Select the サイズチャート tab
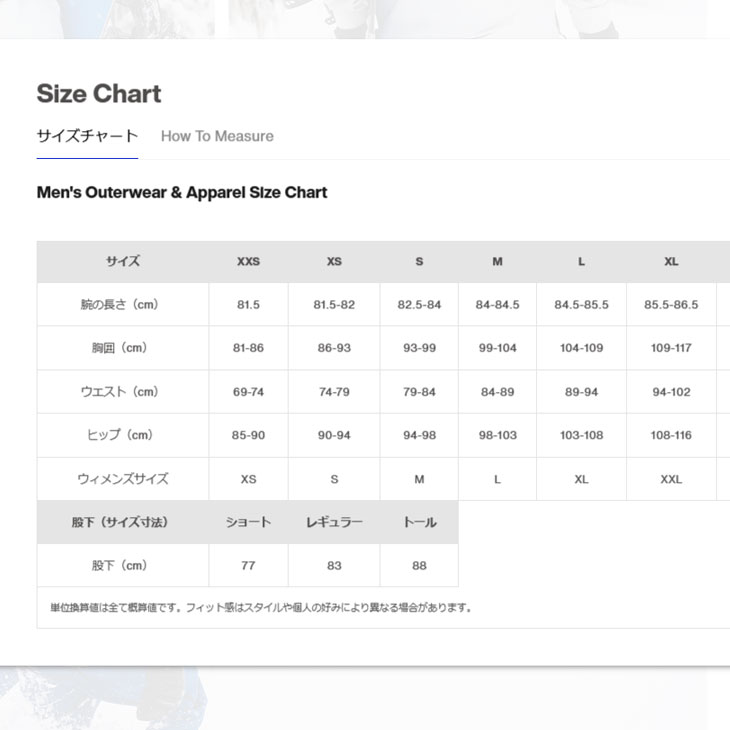Image resolution: width=730 pixels, height=730 pixels. [x=87, y=136]
